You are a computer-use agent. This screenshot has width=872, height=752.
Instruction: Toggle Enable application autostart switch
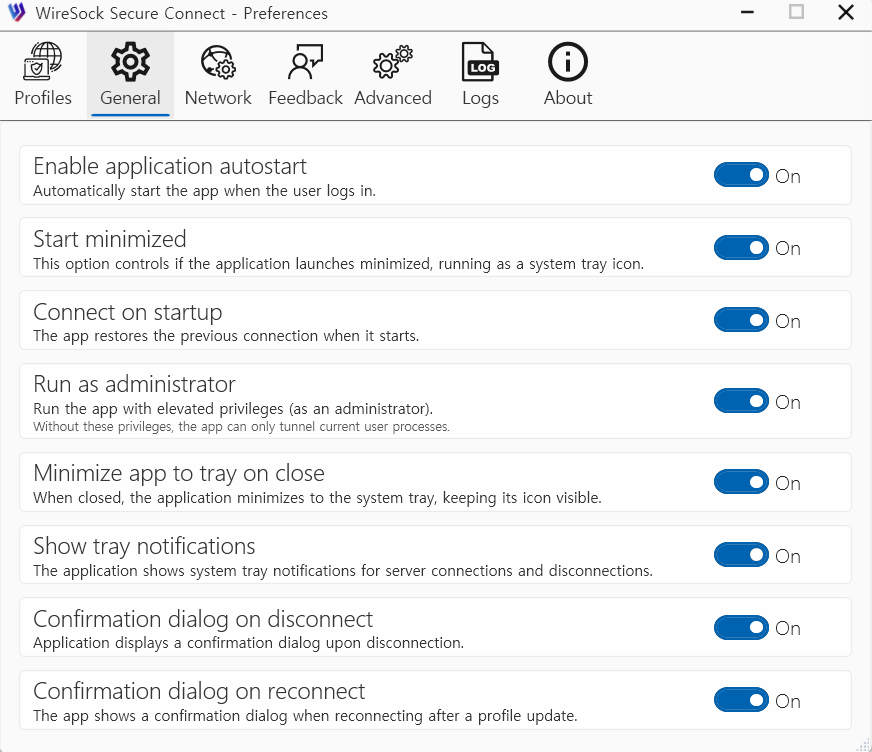click(x=741, y=175)
